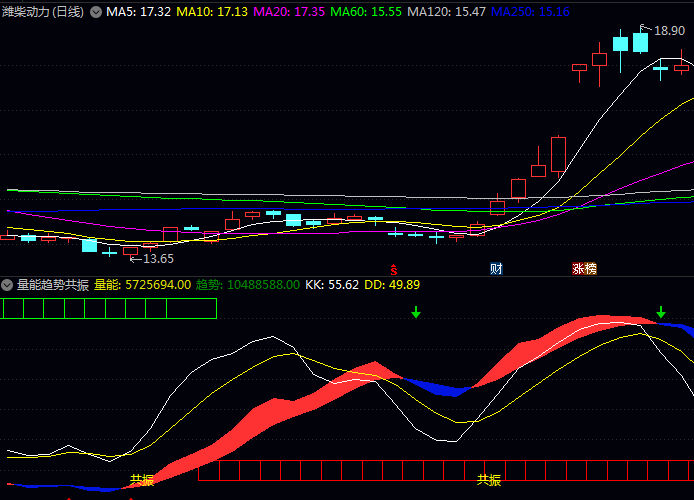The width and height of the screenshot is (694, 500).
Task: Select the MA10: 17.13 indicator label
Action: 212,12
